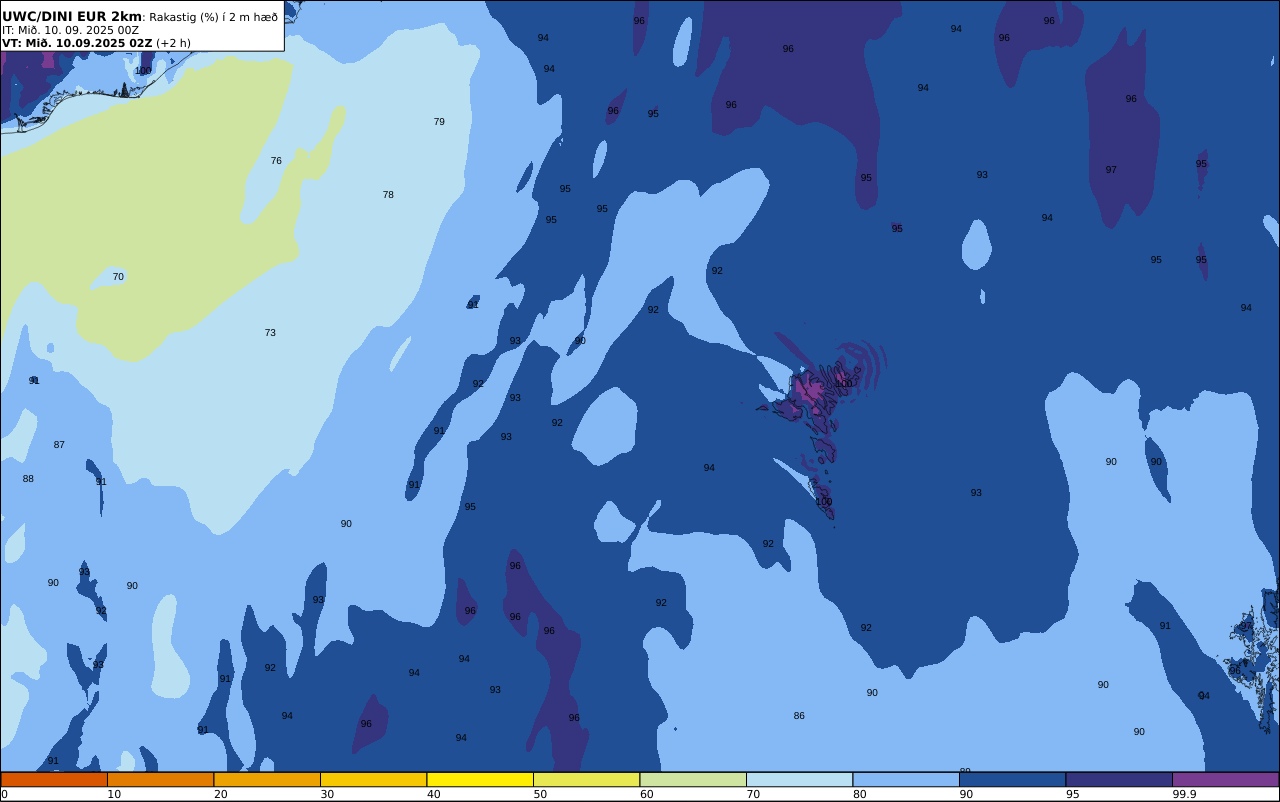Click the '73' value on the map

click(270, 333)
